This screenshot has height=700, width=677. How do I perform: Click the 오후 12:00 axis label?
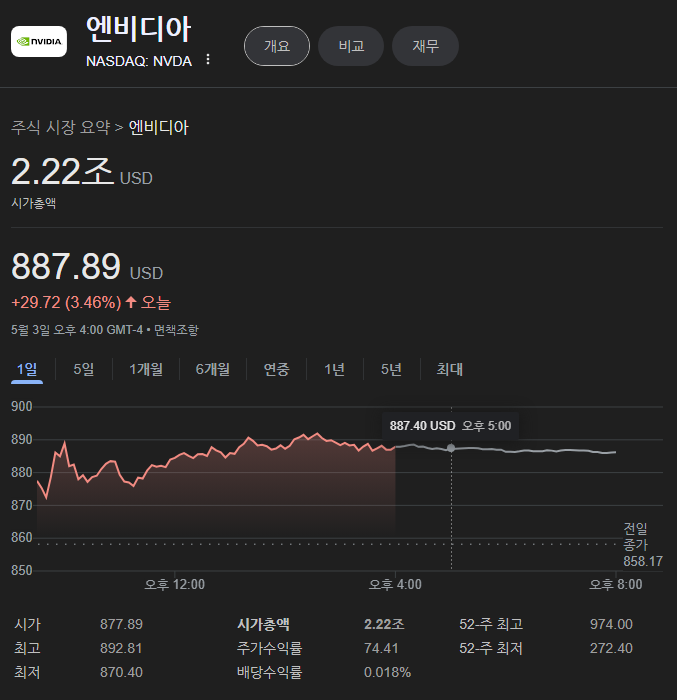[175, 584]
